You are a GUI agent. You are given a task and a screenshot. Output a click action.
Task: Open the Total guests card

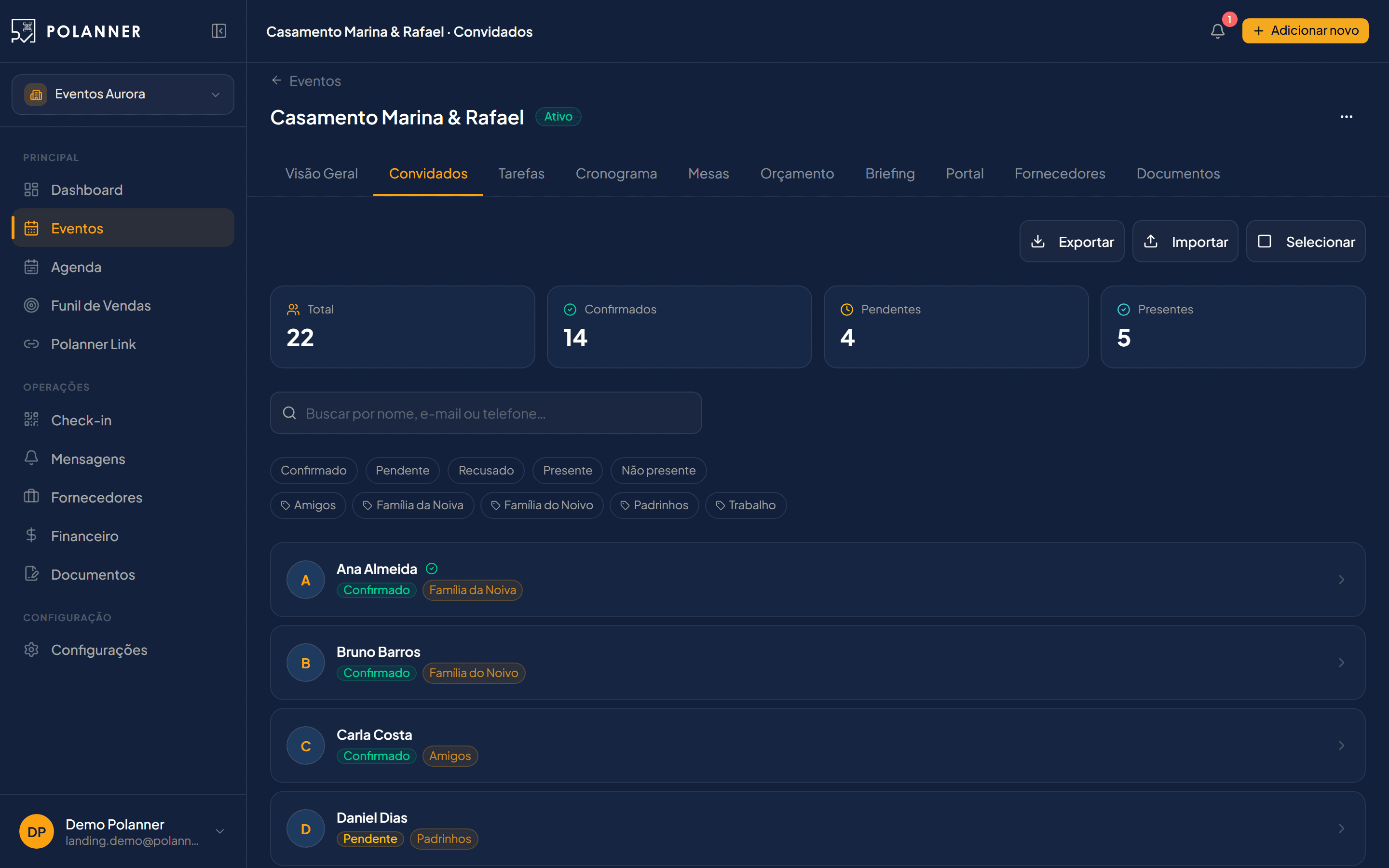(402, 327)
